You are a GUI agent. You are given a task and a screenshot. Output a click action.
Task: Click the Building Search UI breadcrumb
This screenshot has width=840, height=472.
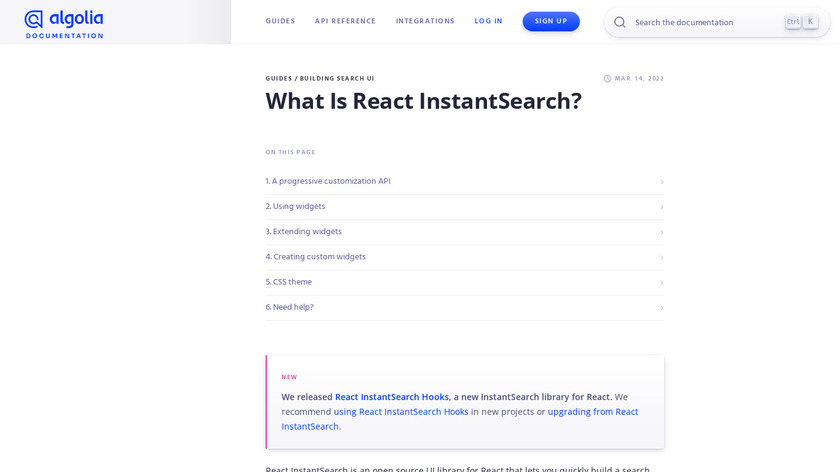(x=336, y=78)
